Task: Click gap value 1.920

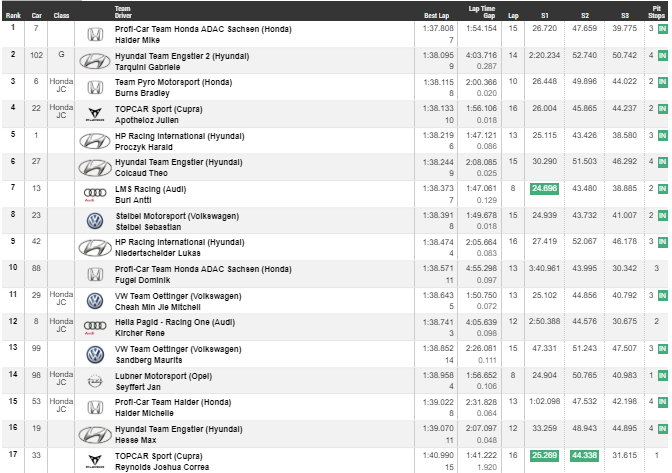Action: (x=487, y=467)
